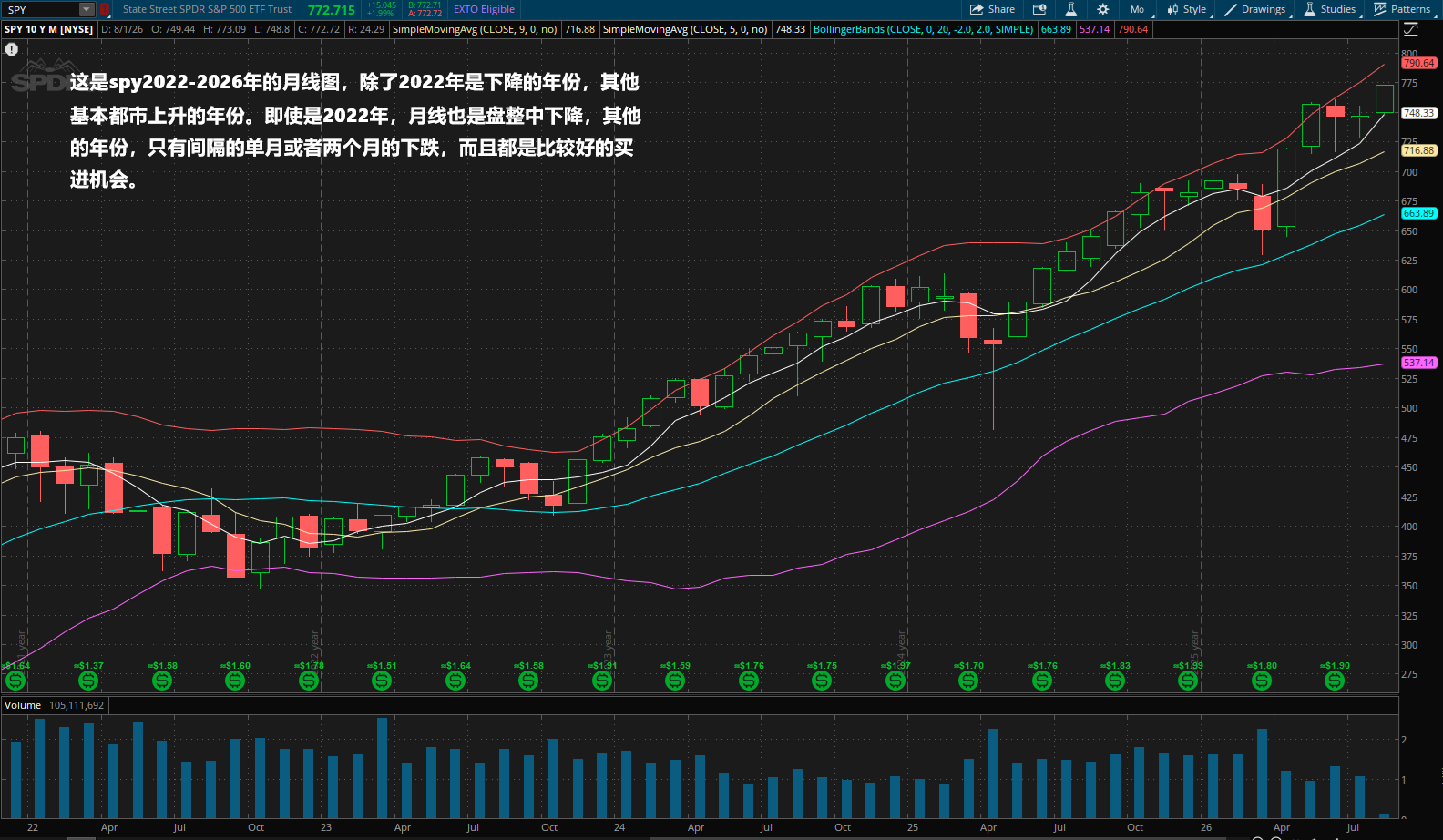Screen dimensions: 1443x840
Task: Click the open price O: 749.44
Action: tap(173, 29)
